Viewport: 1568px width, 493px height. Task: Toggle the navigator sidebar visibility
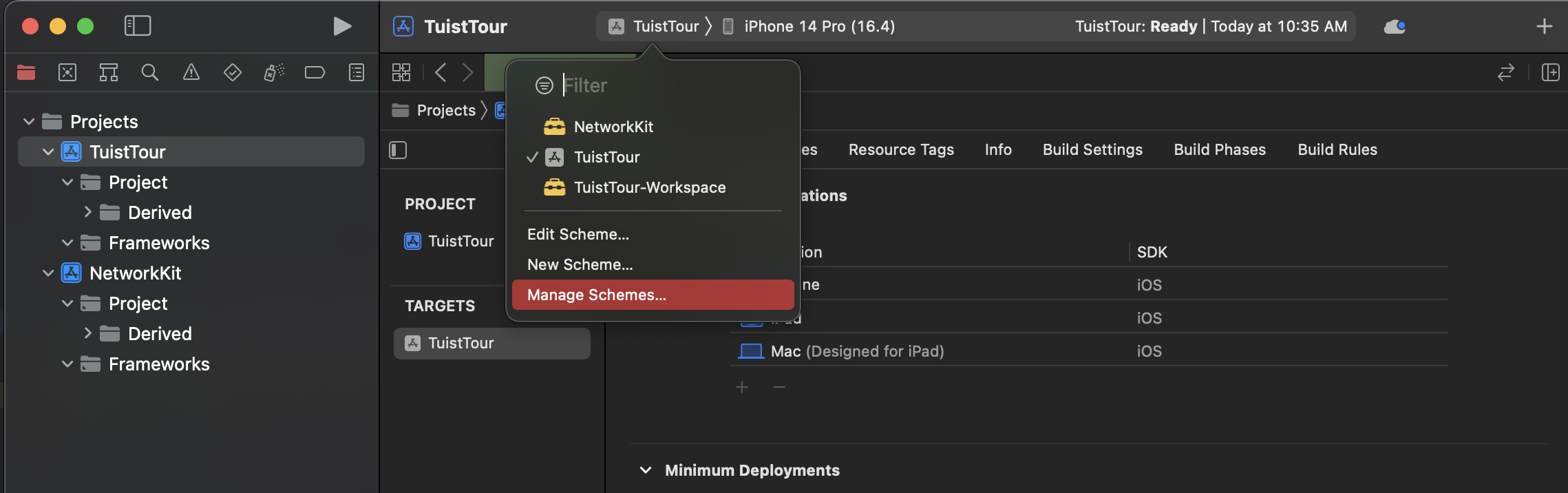pyautogui.click(x=138, y=26)
